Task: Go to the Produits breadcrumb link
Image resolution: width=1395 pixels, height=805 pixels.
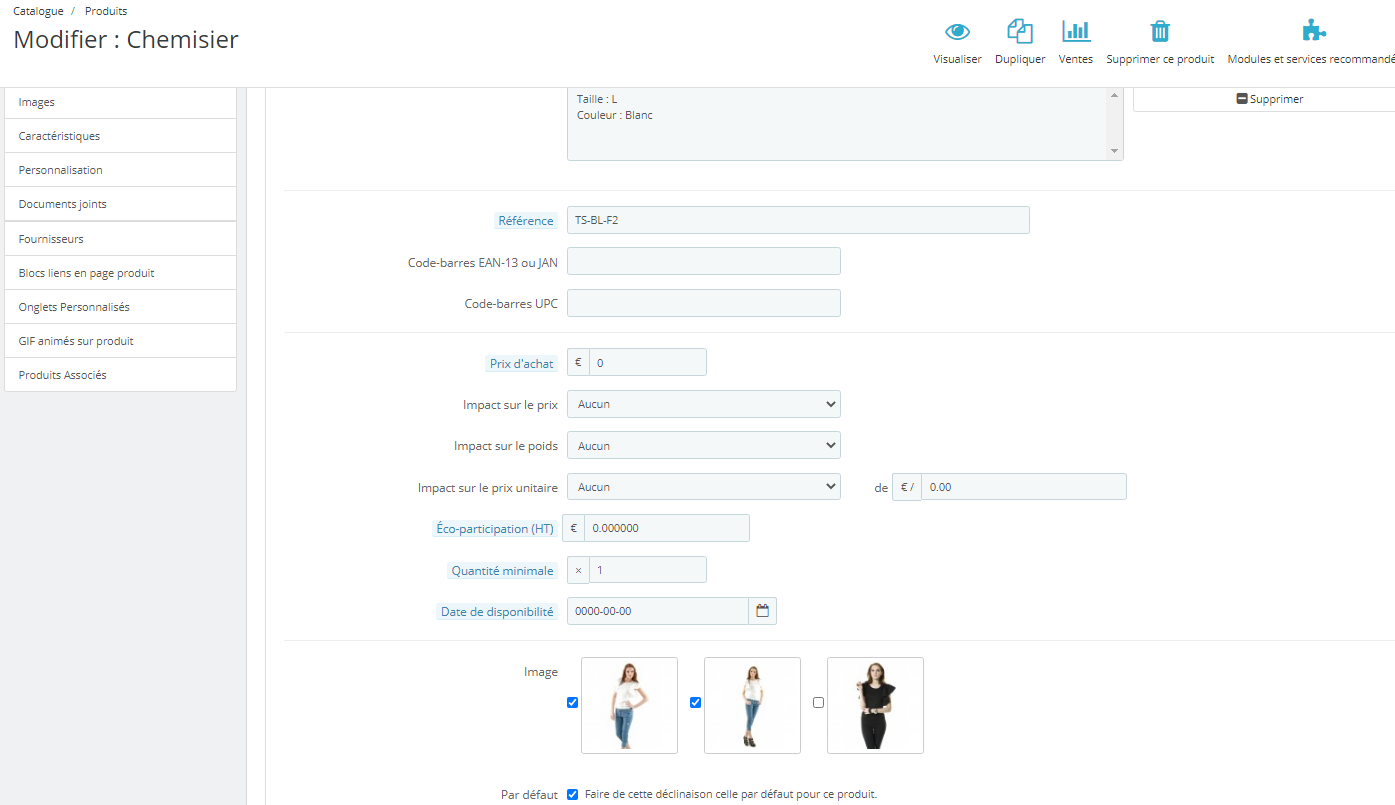Action: tap(106, 11)
